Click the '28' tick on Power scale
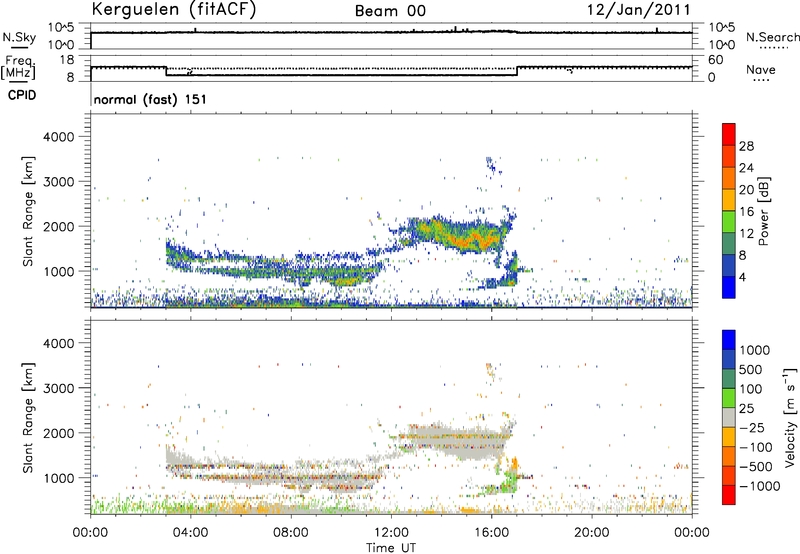The image size is (800, 554). [x=746, y=146]
